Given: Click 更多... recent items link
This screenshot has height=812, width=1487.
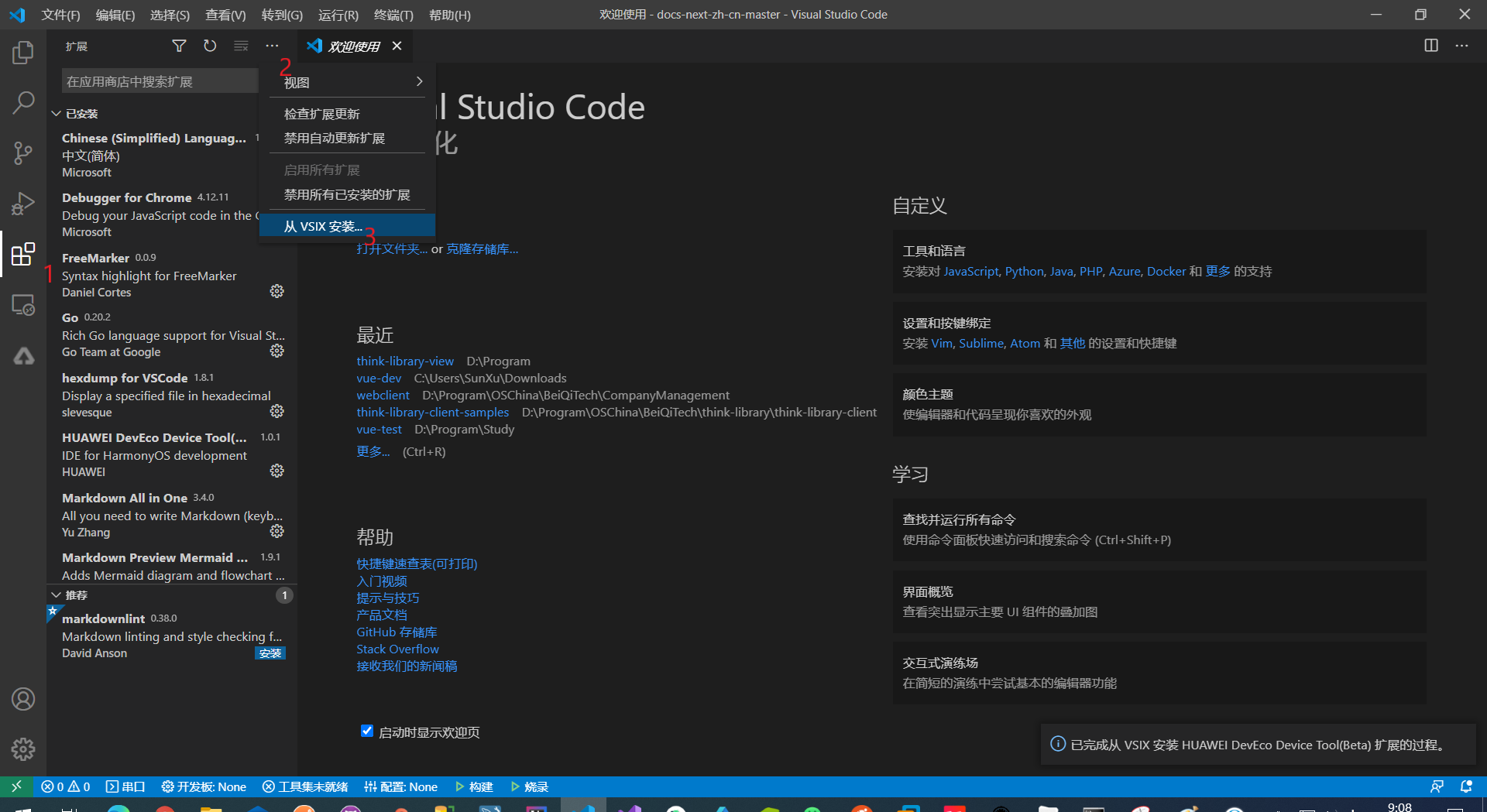Looking at the screenshot, I should click(x=373, y=452).
